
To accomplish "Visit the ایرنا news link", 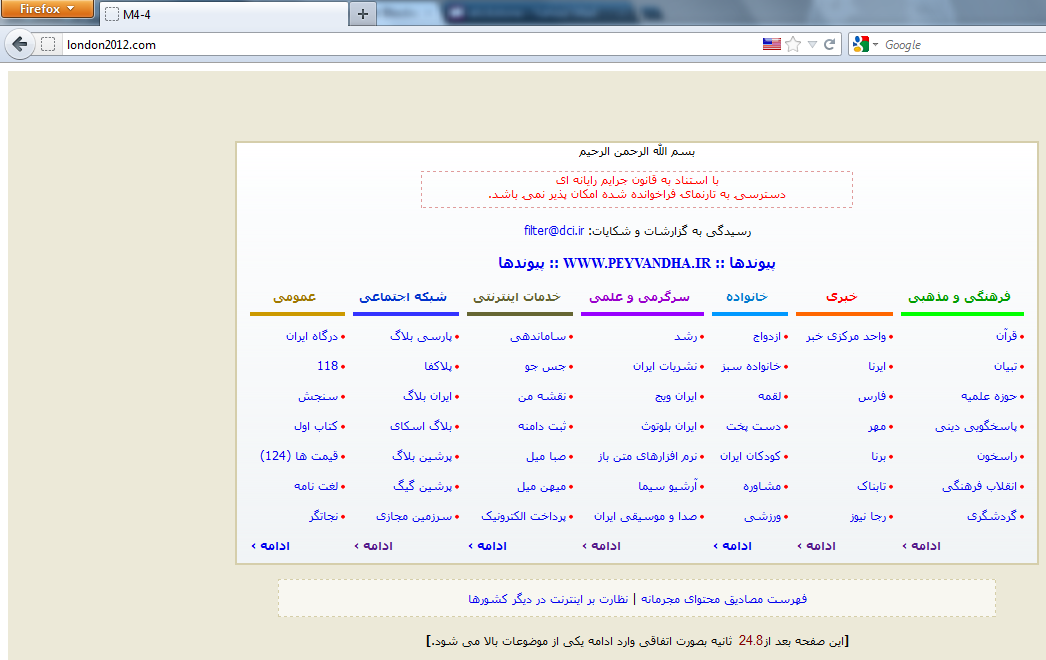I will coord(877,366).
